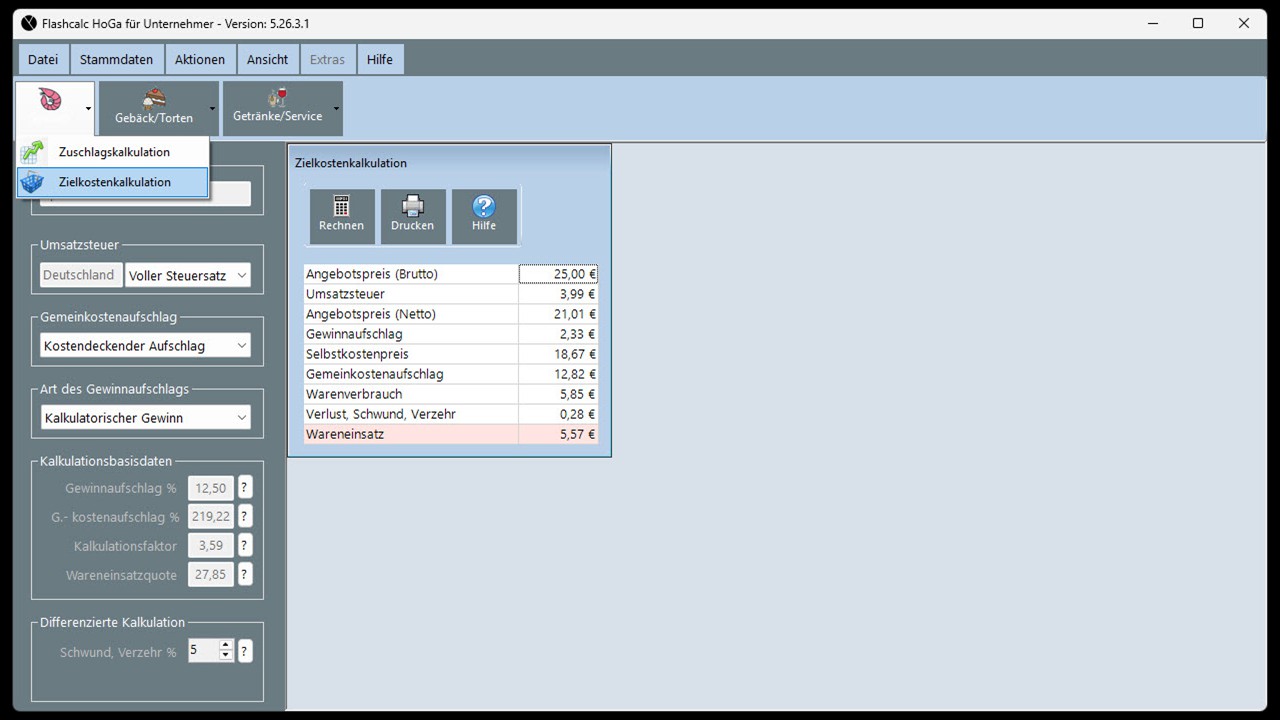Click the G.-kostenaufschlag field showing 219,22

coord(211,517)
